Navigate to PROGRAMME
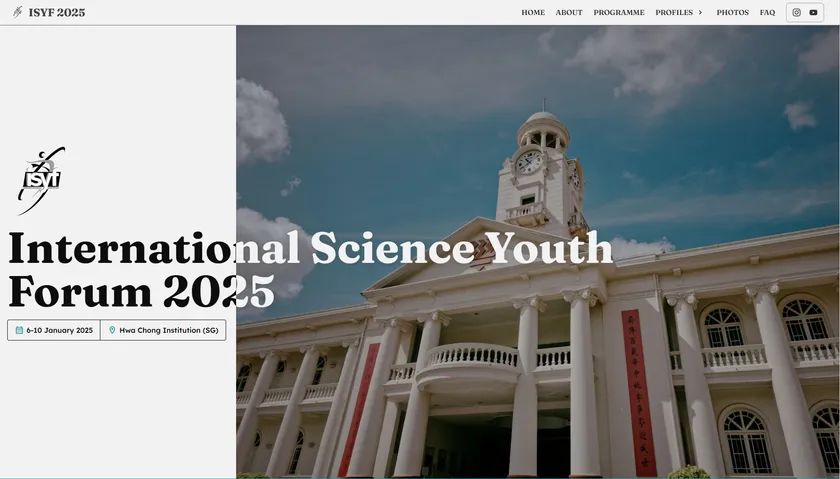Screen dimensions: 840x479 tap(619, 13)
